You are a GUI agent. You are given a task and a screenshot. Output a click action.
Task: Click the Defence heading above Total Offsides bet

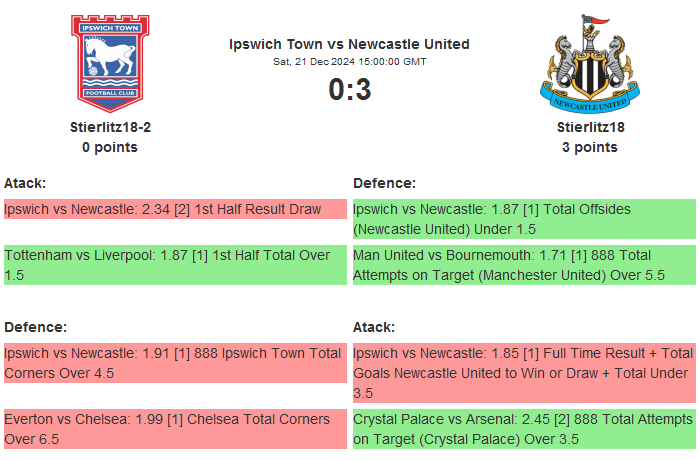coord(384,183)
